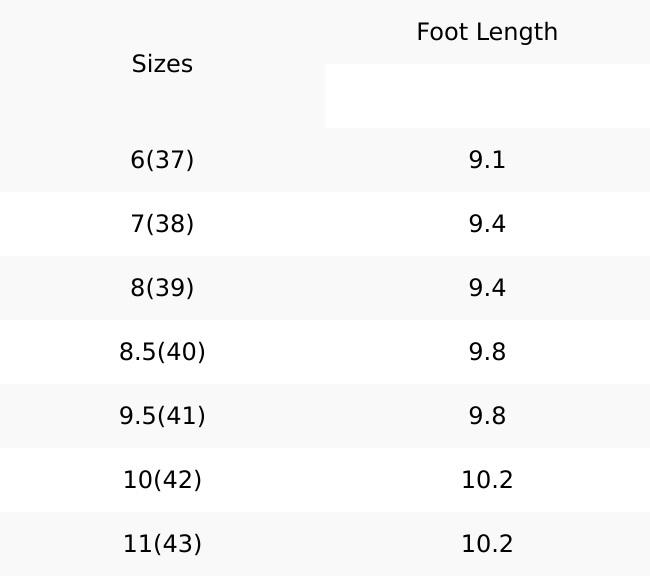Screen dimensions: 650x576
Task: Choose the 10(42) size cell
Action: (162, 480)
